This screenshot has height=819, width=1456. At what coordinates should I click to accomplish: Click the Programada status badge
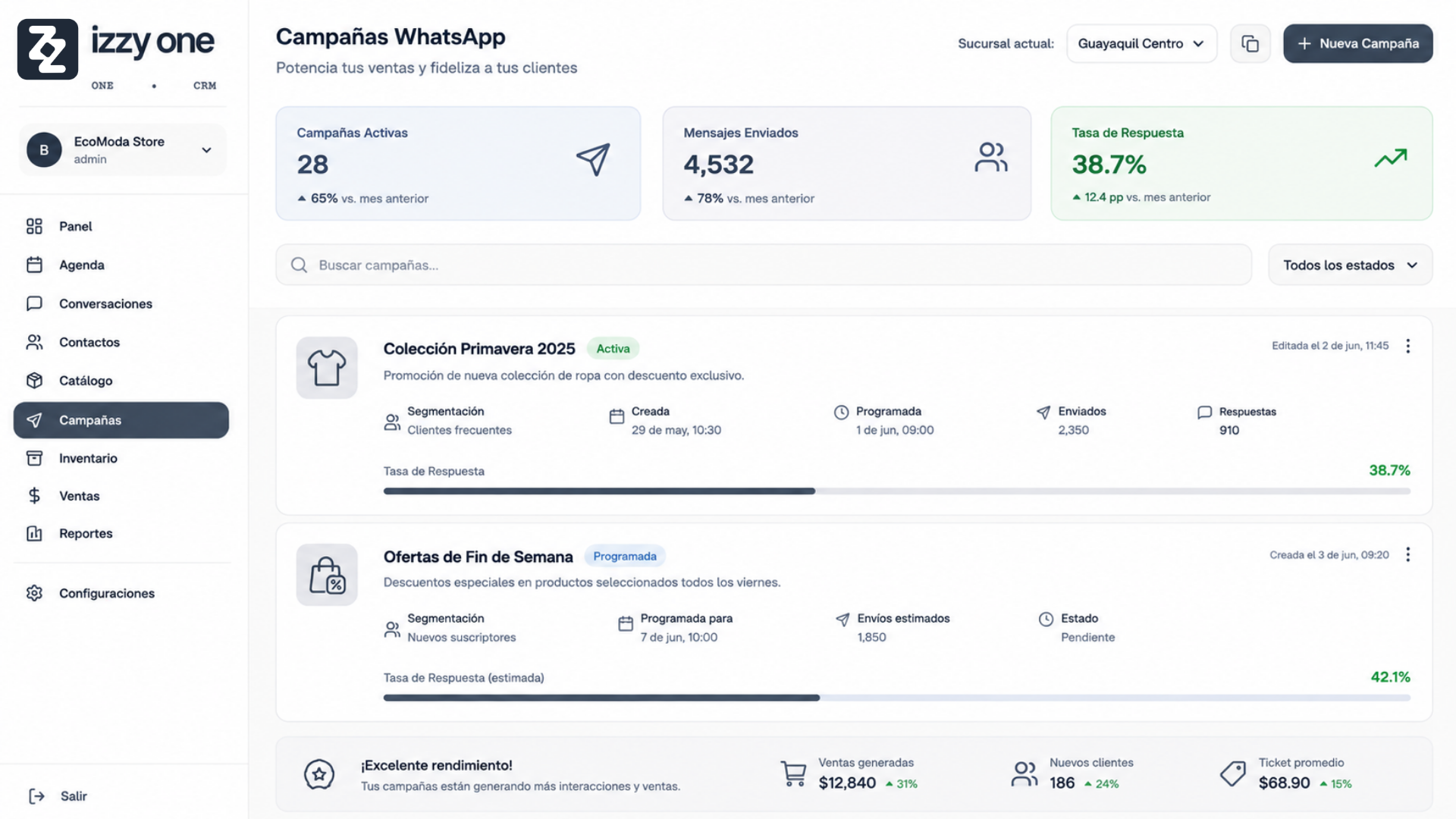(x=625, y=556)
